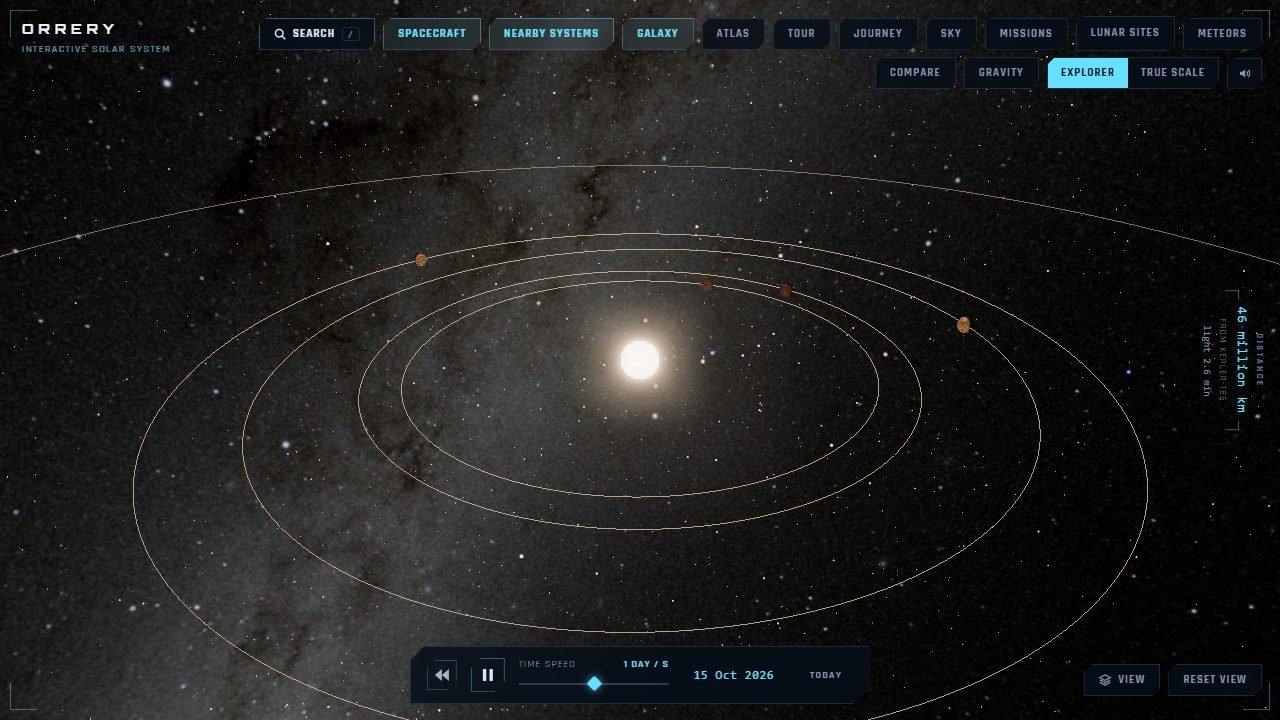Toggle the Galaxy view button
Screen dimensions: 1280x720
point(657,34)
